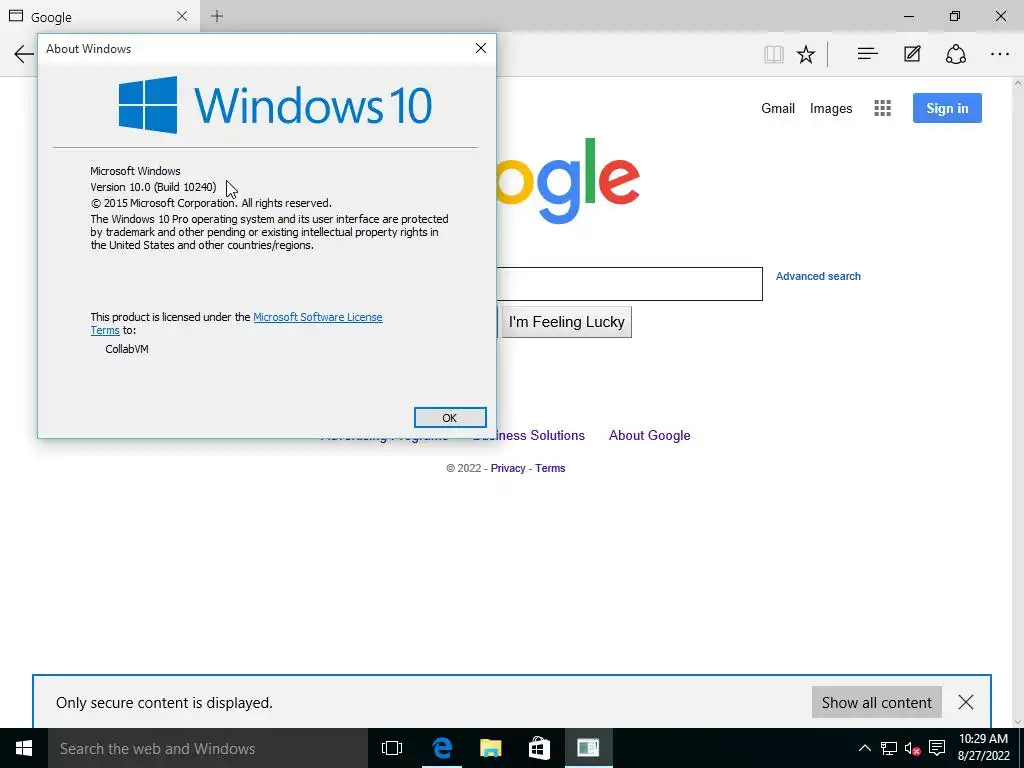
Task: Open Google apps grid
Action: (882, 108)
